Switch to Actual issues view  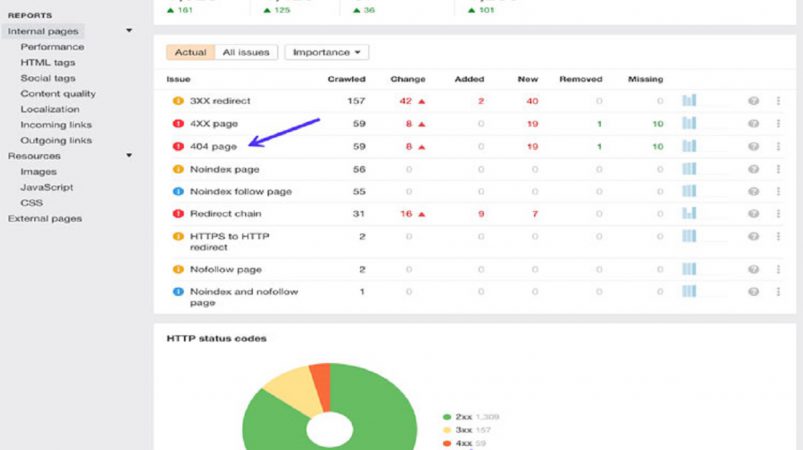(191, 52)
